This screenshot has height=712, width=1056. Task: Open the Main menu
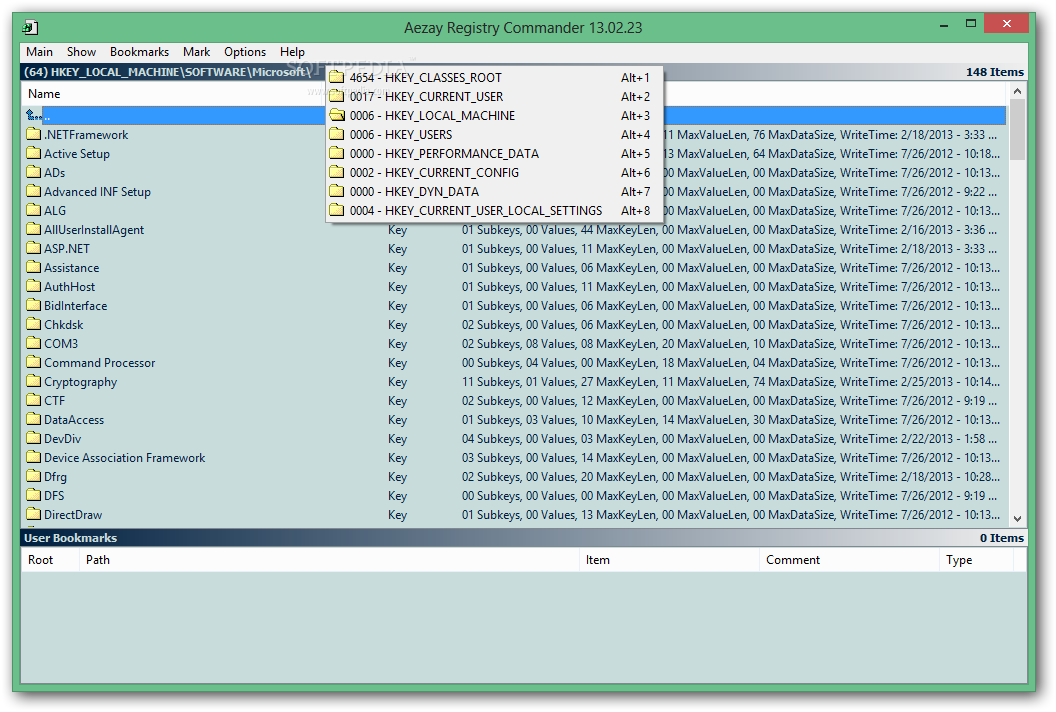tap(39, 52)
